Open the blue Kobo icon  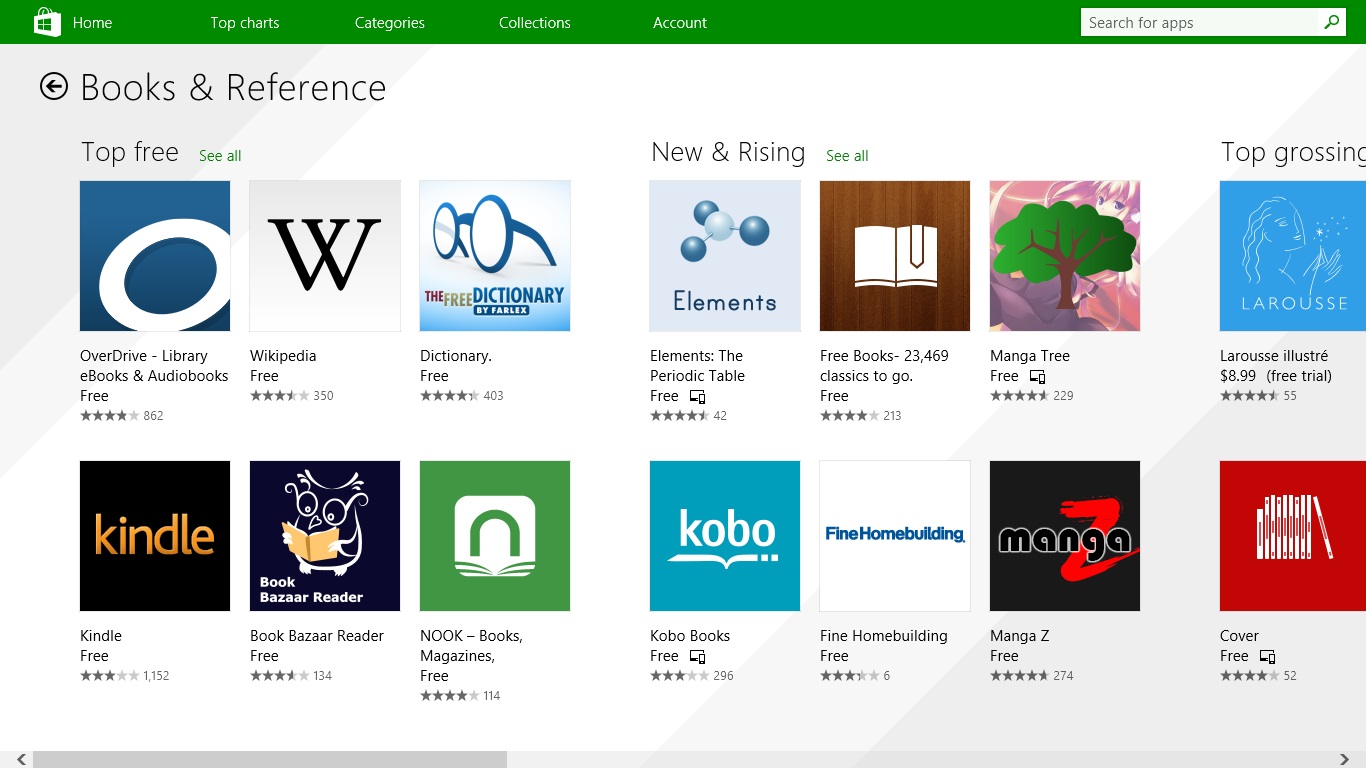(725, 536)
